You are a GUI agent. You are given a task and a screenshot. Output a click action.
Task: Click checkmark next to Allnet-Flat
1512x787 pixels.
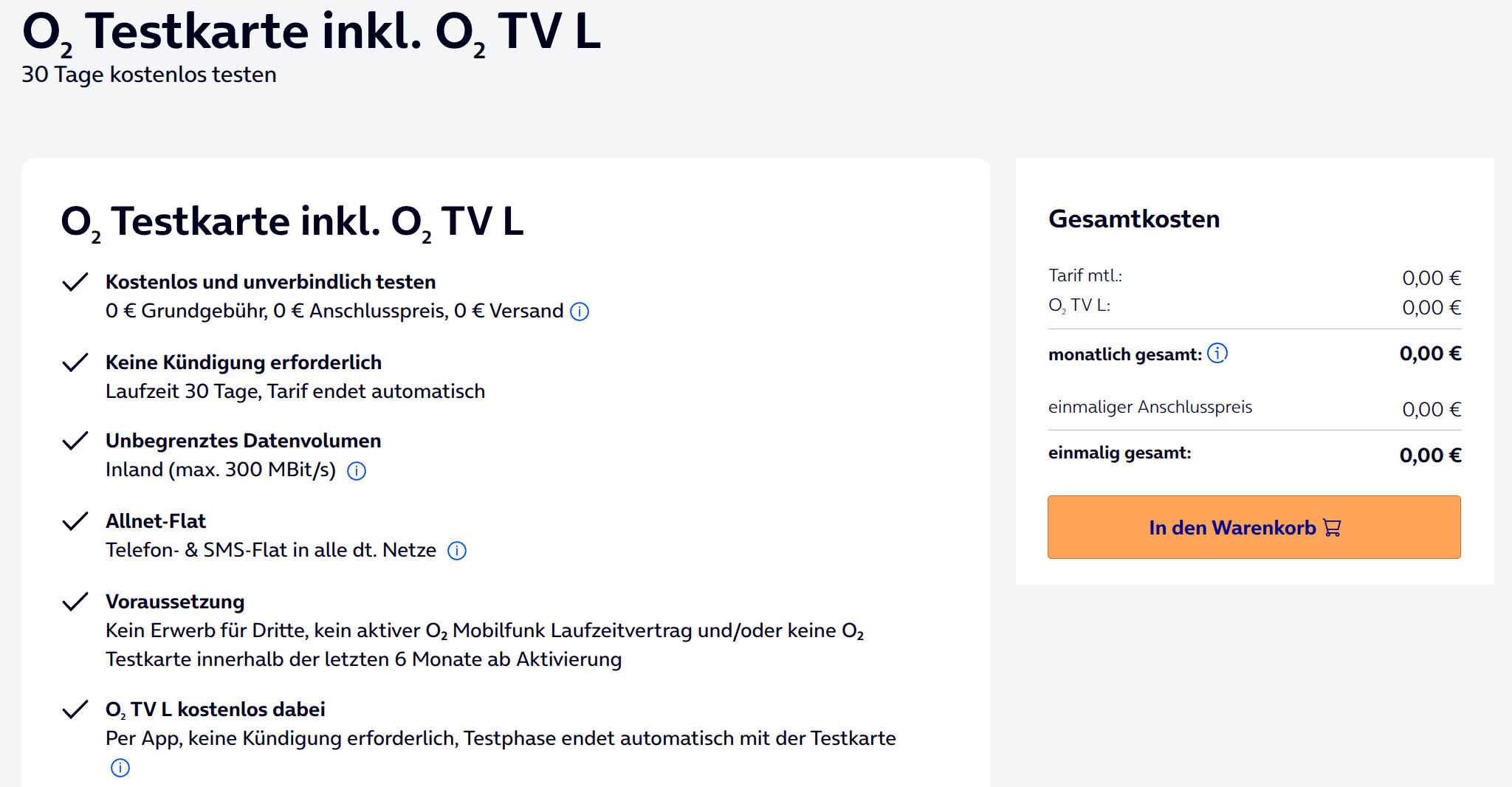pyautogui.click(x=75, y=521)
